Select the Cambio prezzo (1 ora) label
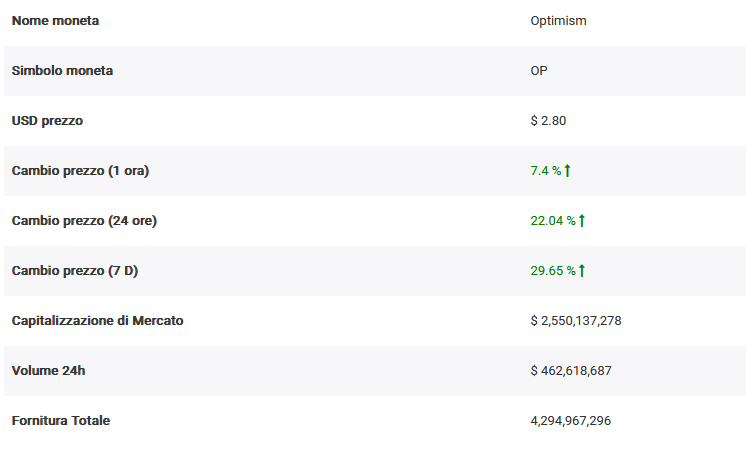 (x=80, y=171)
